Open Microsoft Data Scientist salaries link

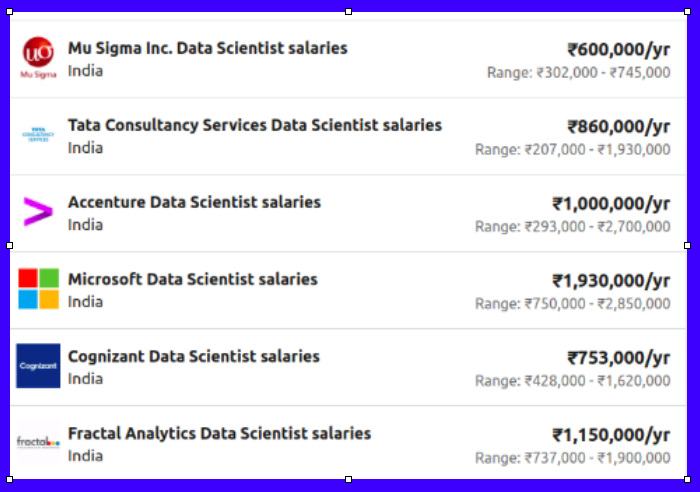pos(192,279)
